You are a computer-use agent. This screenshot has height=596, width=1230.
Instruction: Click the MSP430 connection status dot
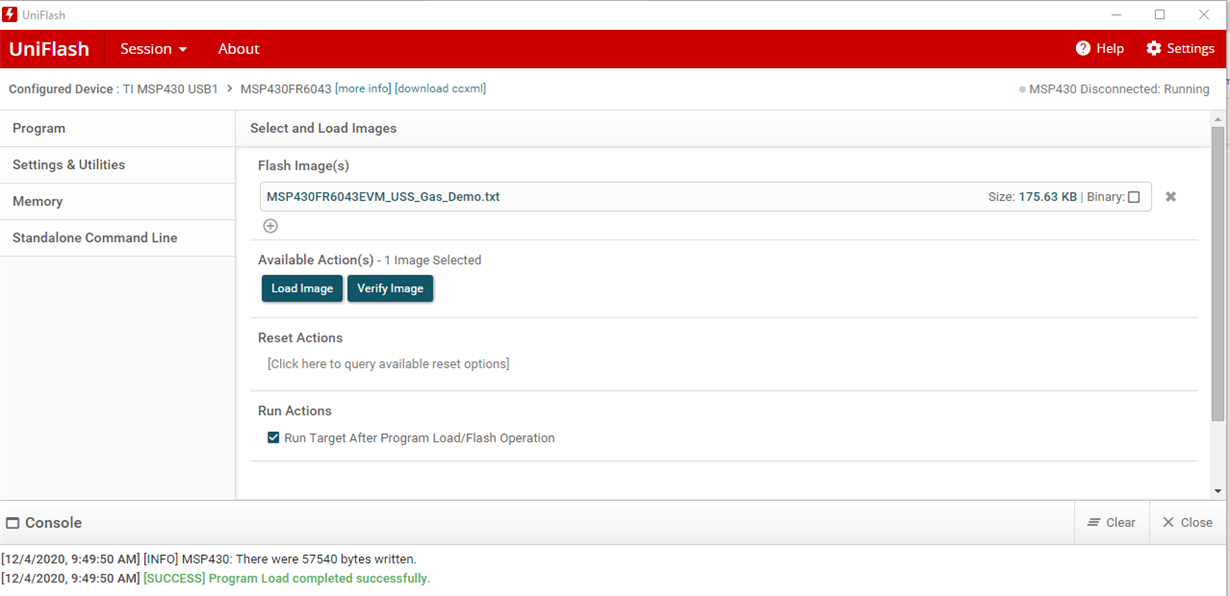click(x=1022, y=90)
